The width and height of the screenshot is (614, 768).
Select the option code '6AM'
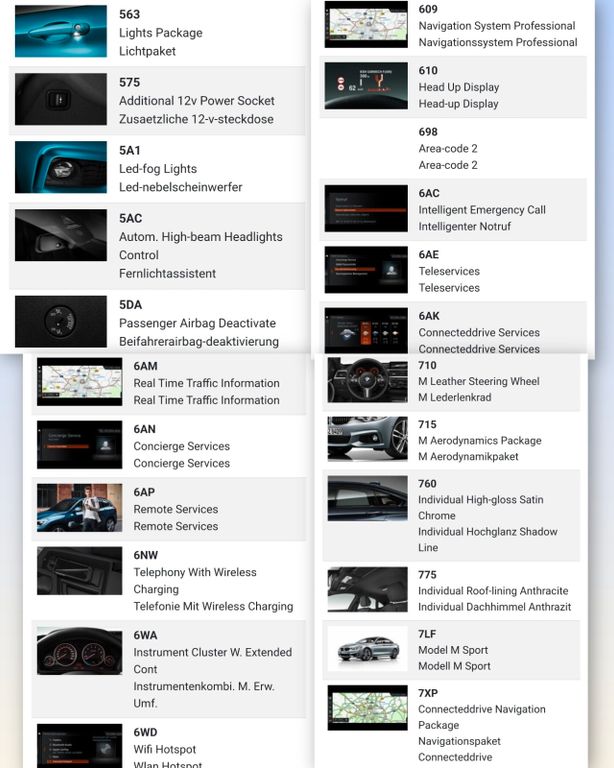(x=145, y=366)
